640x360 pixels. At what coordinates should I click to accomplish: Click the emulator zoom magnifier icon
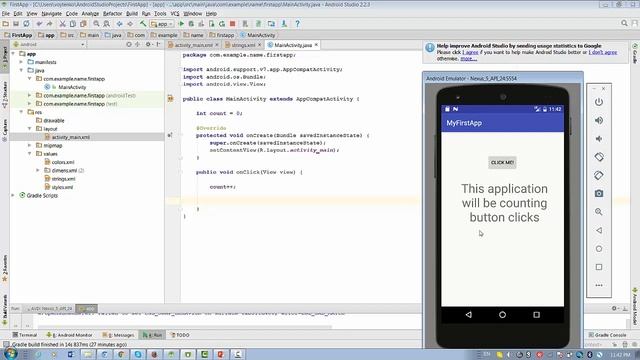(599, 212)
